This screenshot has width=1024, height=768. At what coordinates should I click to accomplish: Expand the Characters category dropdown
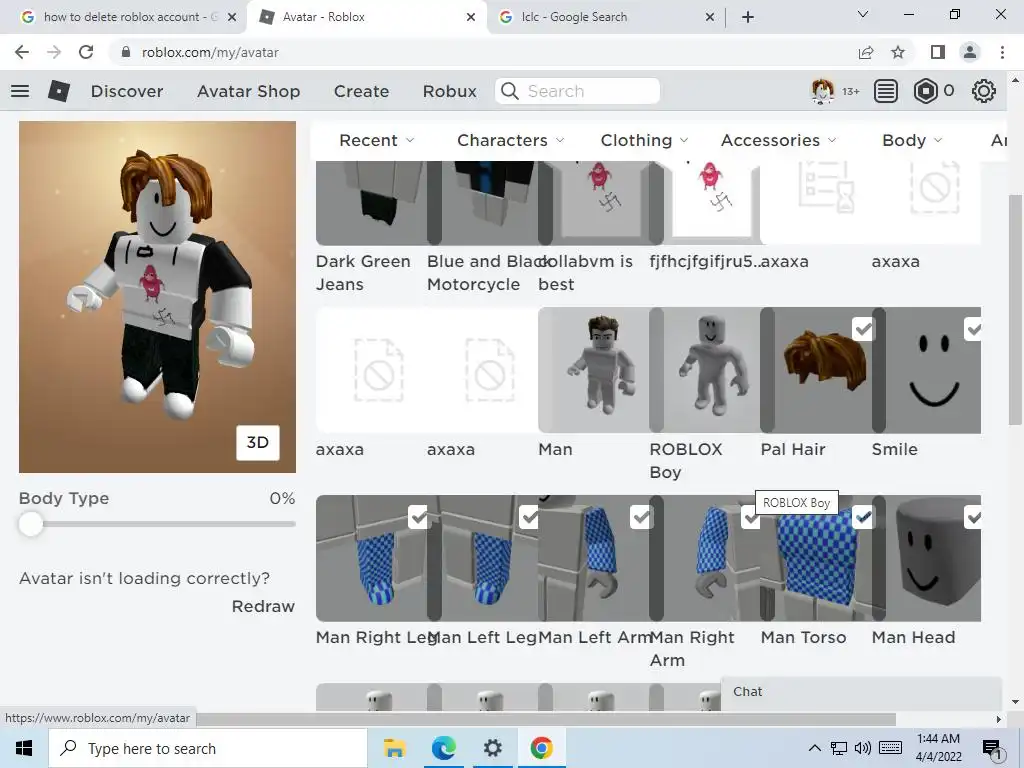[x=511, y=140]
